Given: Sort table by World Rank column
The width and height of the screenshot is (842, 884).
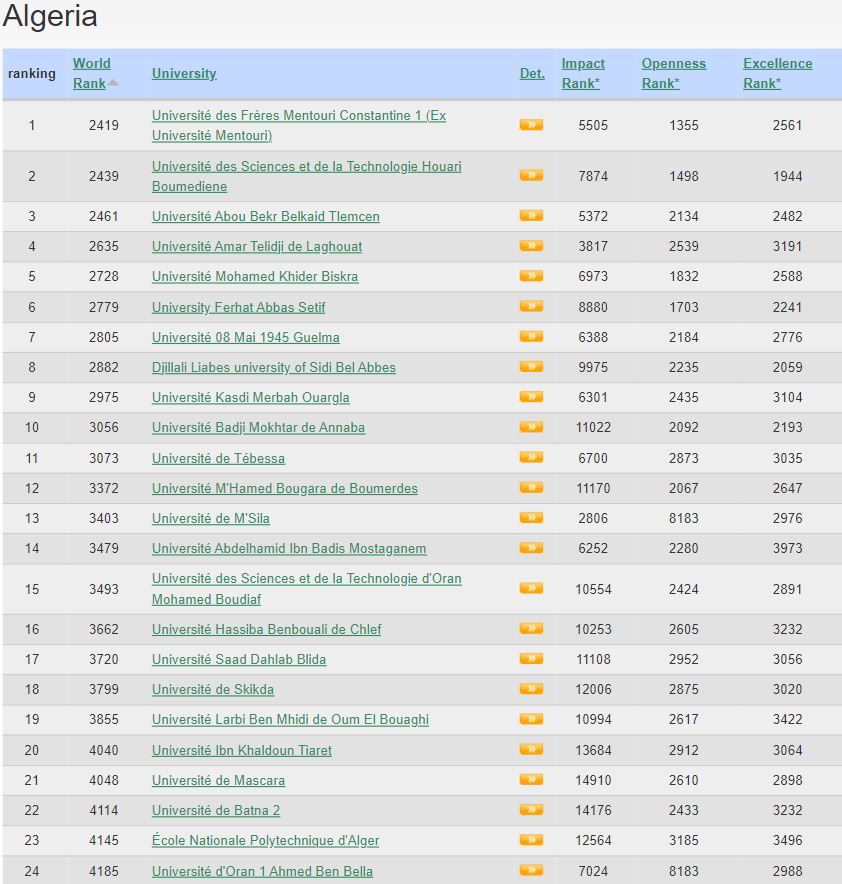Looking at the screenshot, I should [x=92, y=73].
